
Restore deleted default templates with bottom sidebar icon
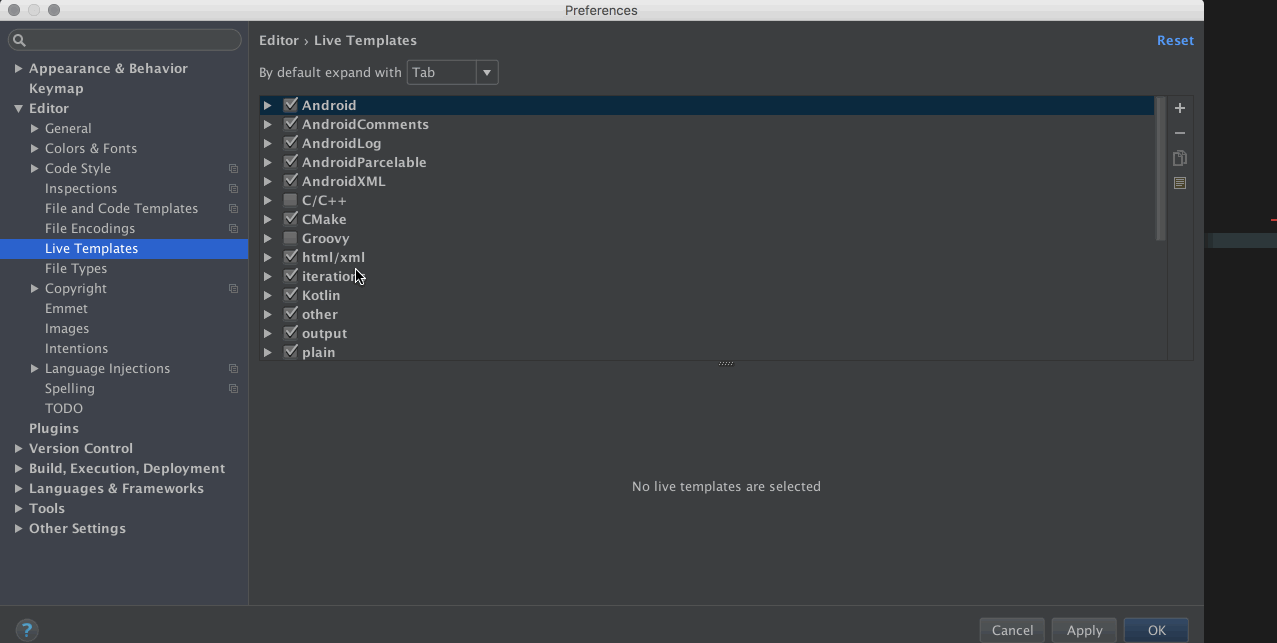(1179, 182)
